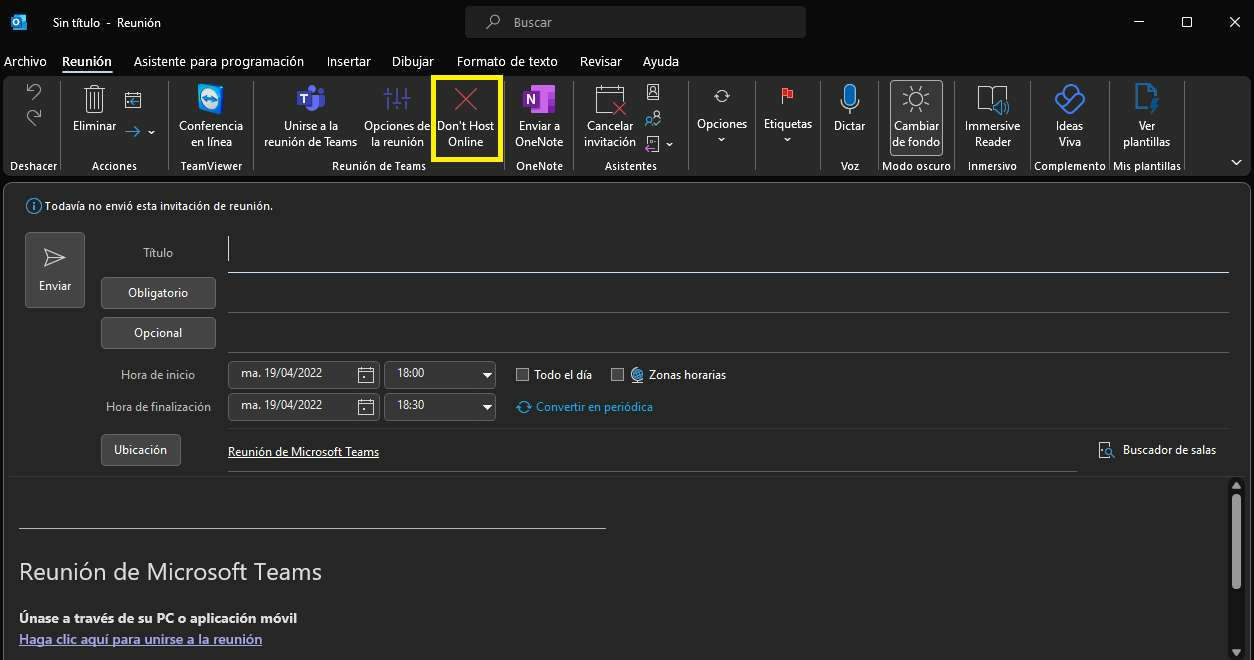Viewport: 1254px width, 660px height.
Task: Click the Opcional attendees input field
Action: tap(728, 333)
